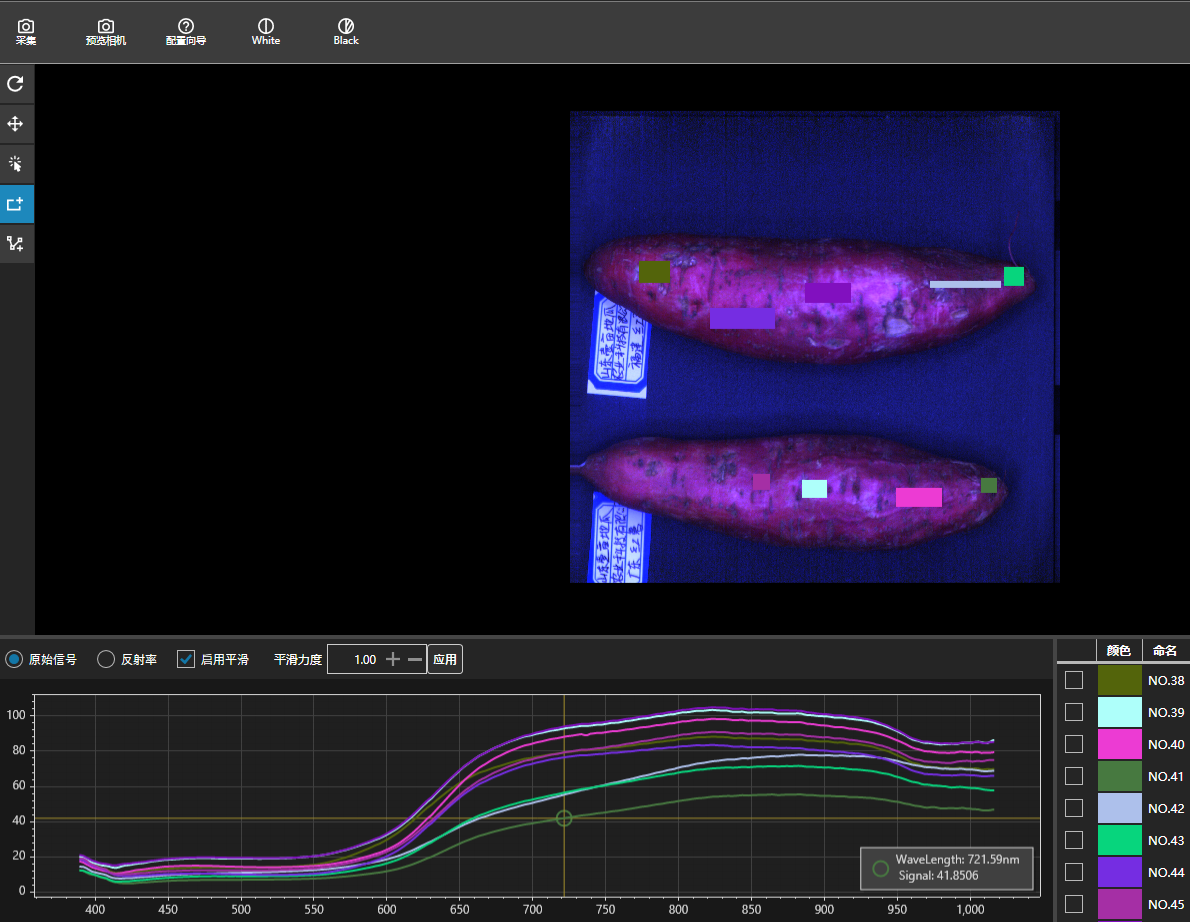1190x922 pixels.
Task: Select the polygon region add tool
Action: pyautogui.click(x=16, y=244)
